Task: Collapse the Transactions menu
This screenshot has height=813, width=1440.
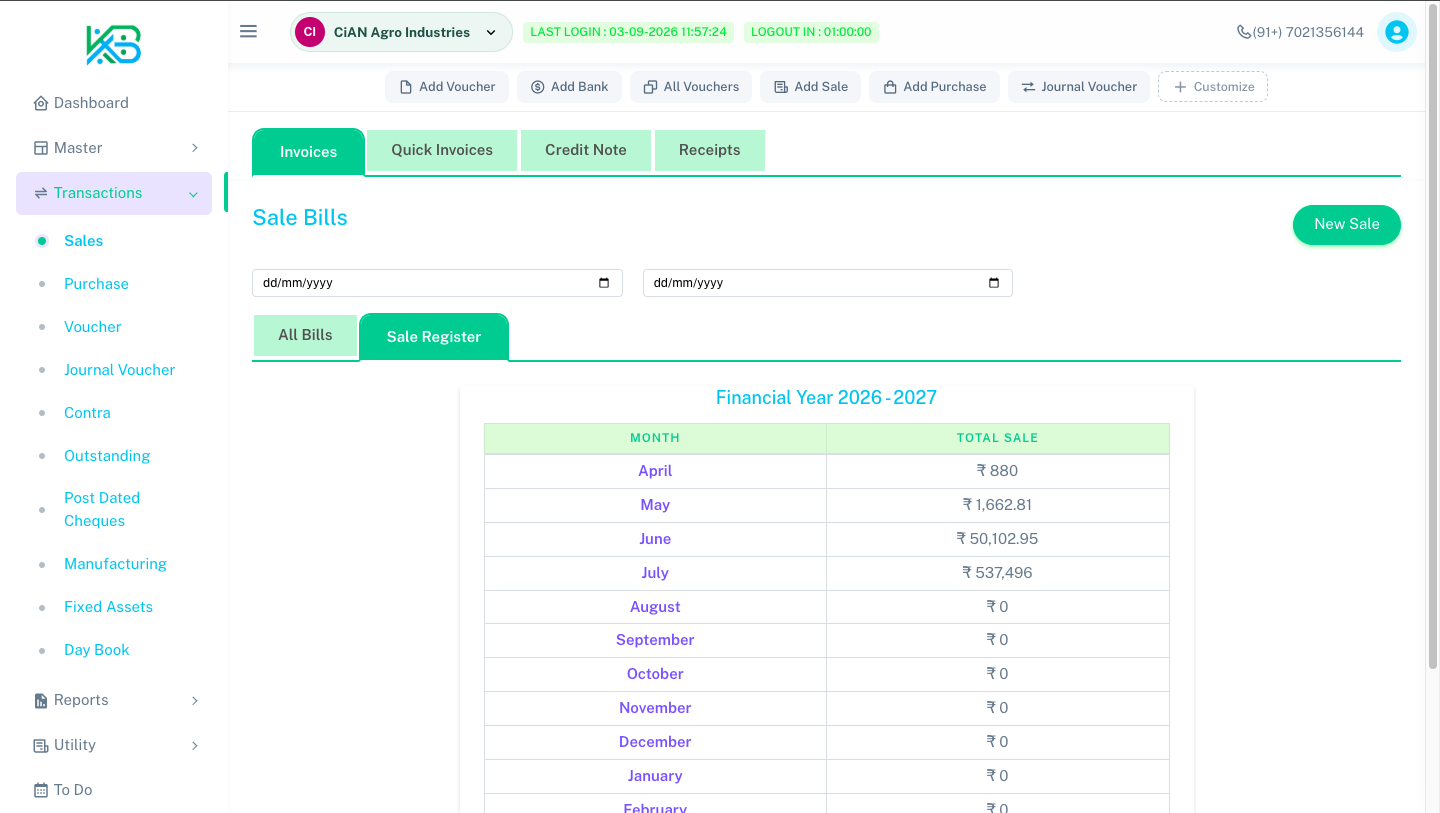Action: (x=114, y=193)
